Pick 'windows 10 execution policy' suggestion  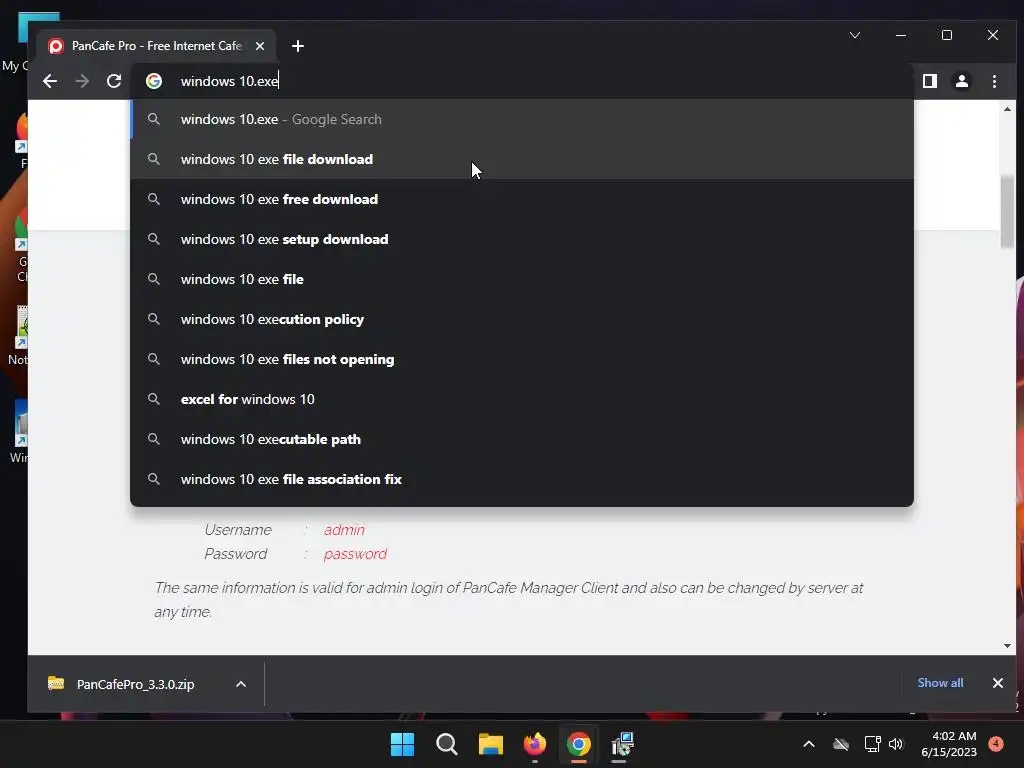[x=522, y=319]
